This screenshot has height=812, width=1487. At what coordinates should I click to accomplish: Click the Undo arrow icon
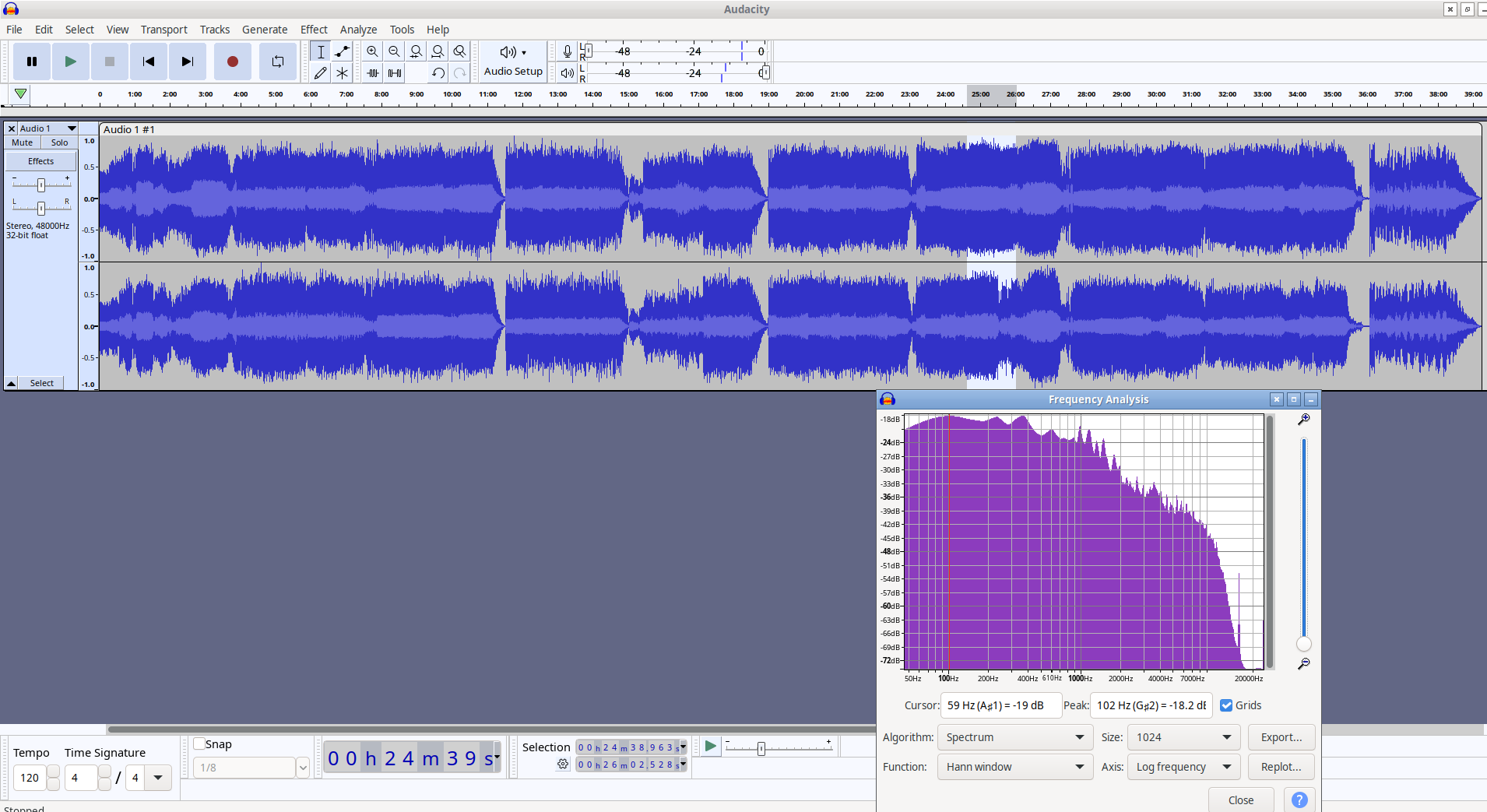click(438, 73)
